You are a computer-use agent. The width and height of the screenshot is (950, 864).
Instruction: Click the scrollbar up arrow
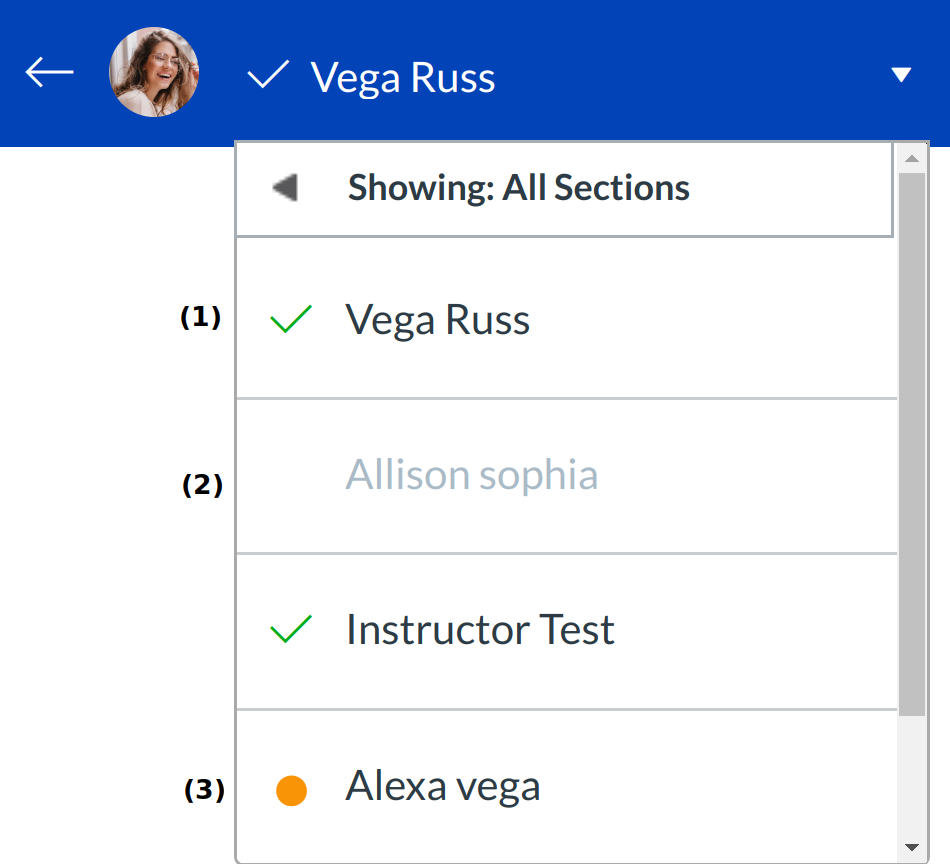[911, 158]
